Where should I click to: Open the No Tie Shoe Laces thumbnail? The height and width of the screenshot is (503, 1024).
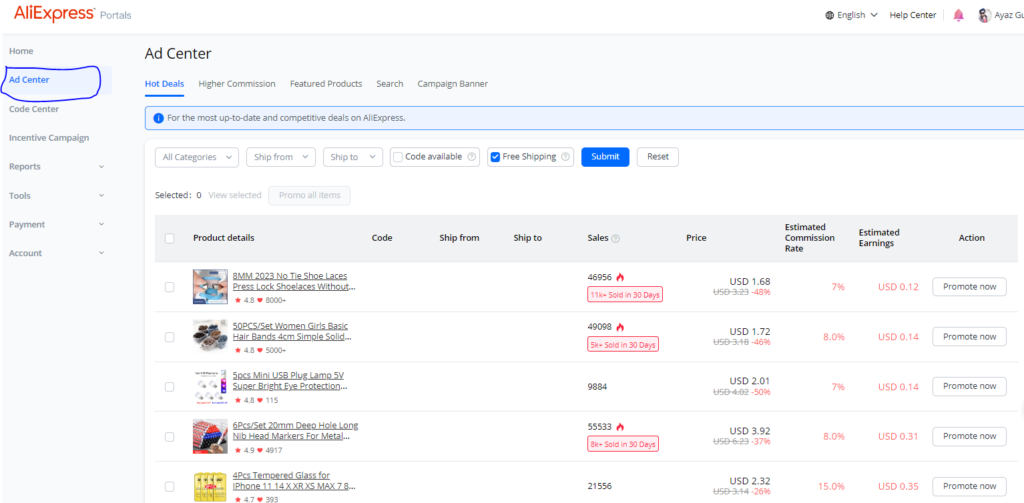(210, 287)
